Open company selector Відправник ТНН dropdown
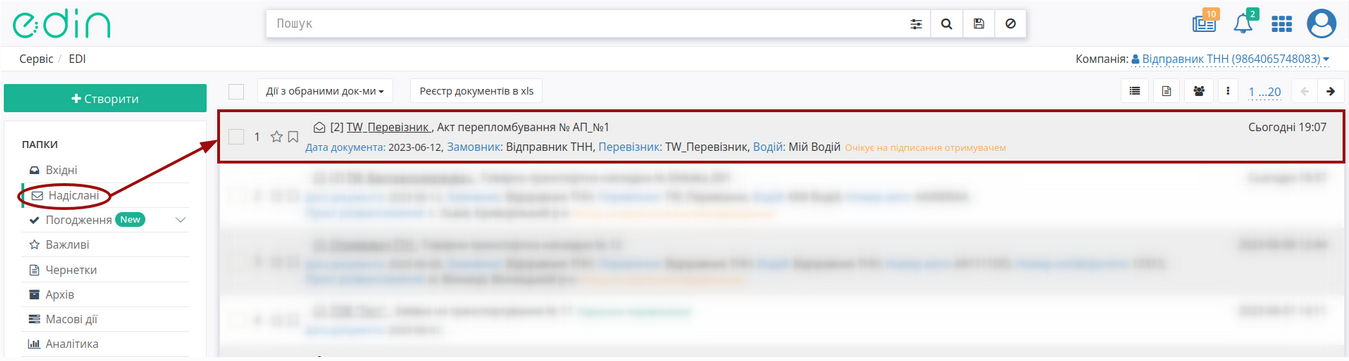 click(1230, 60)
